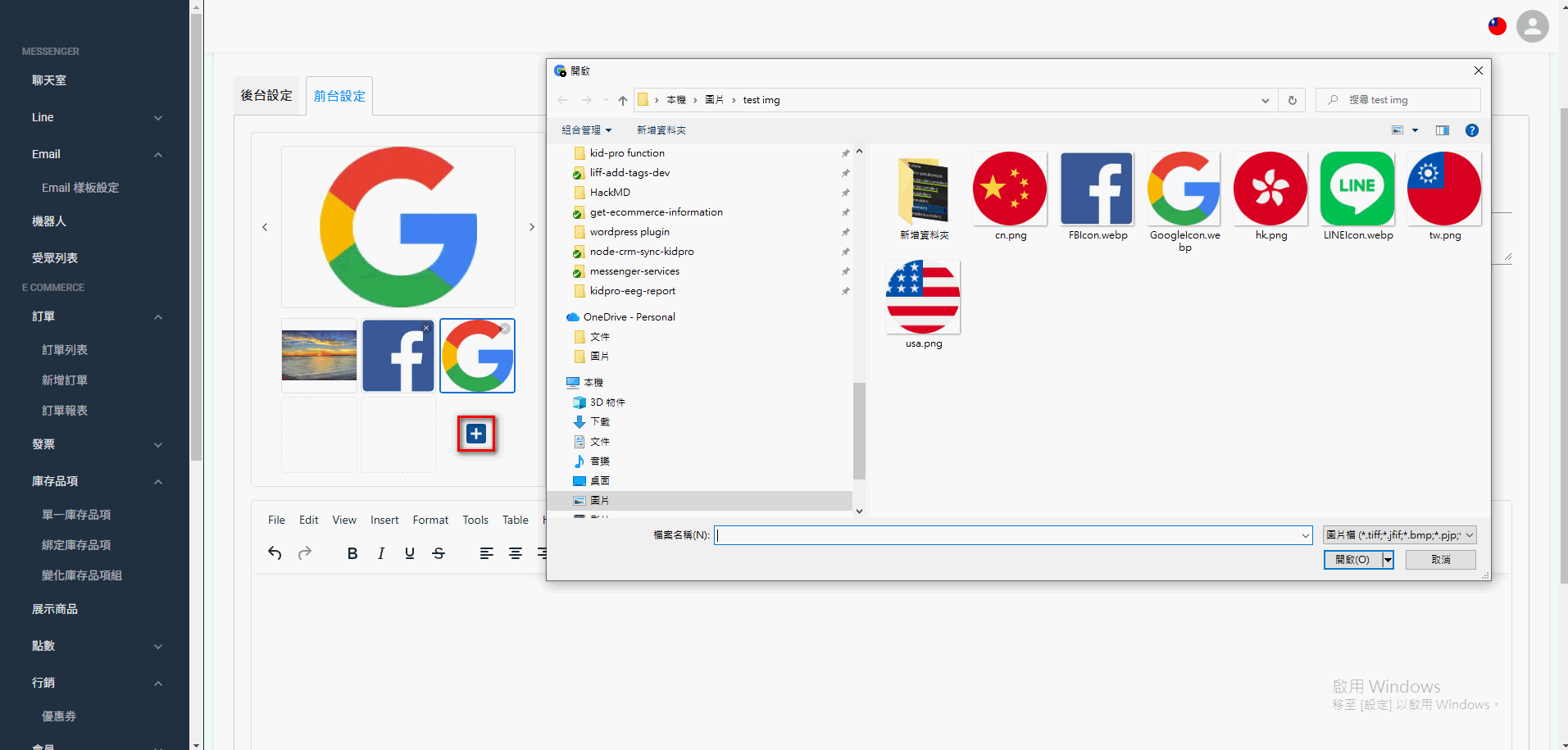Go up one folder level in dialog
The height and width of the screenshot is (750, 1568).
coord(623,100)
